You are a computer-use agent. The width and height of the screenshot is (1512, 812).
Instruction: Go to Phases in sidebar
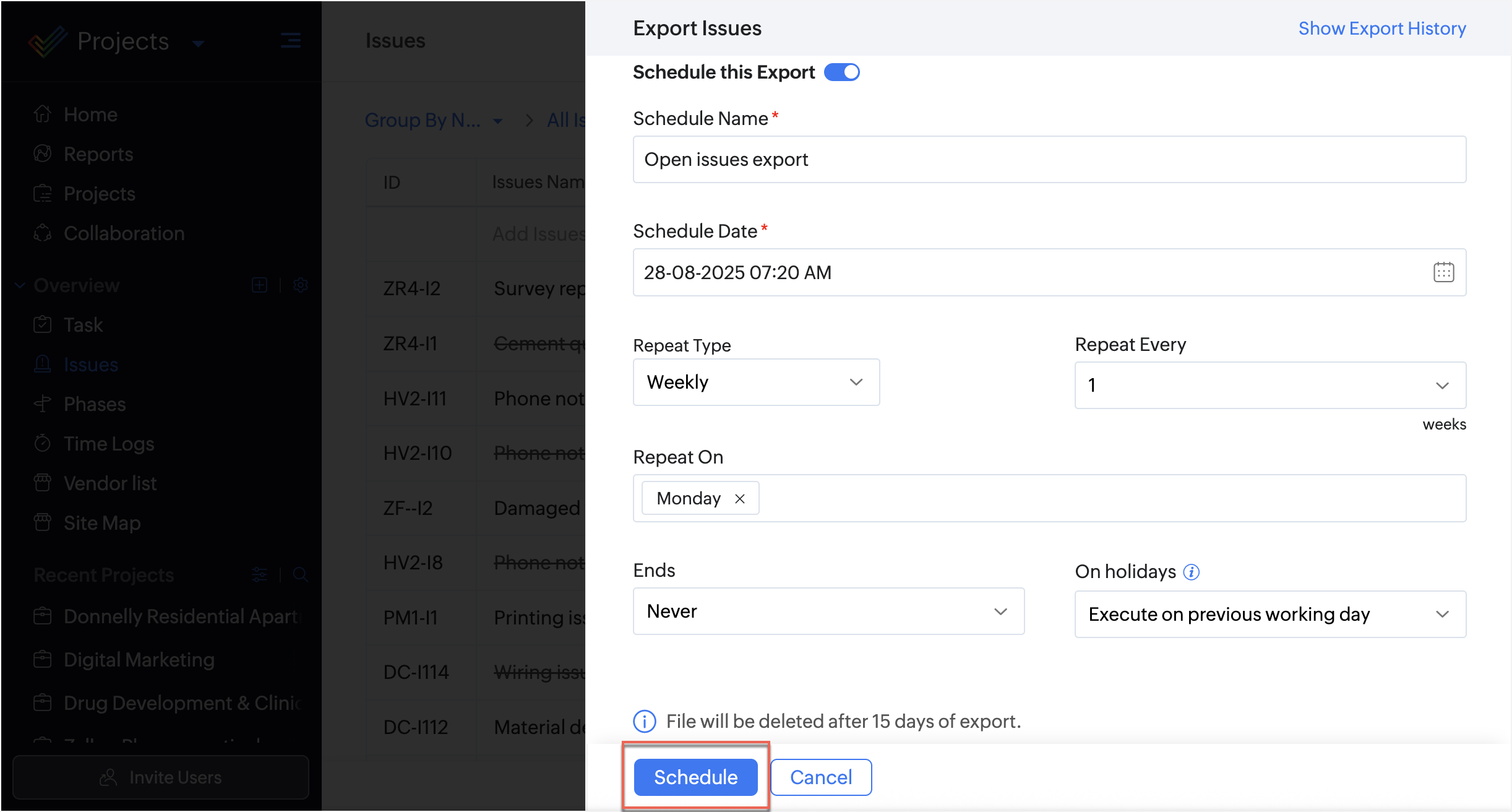click(95, 404)
